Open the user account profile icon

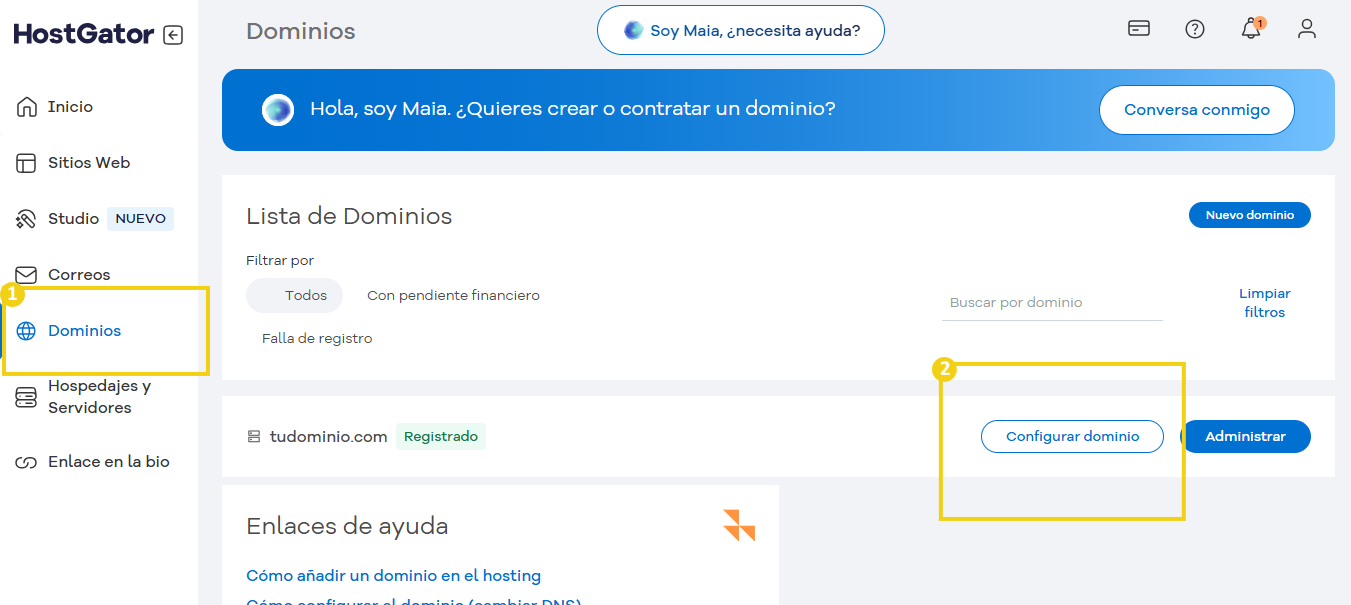click(1307, 29)
